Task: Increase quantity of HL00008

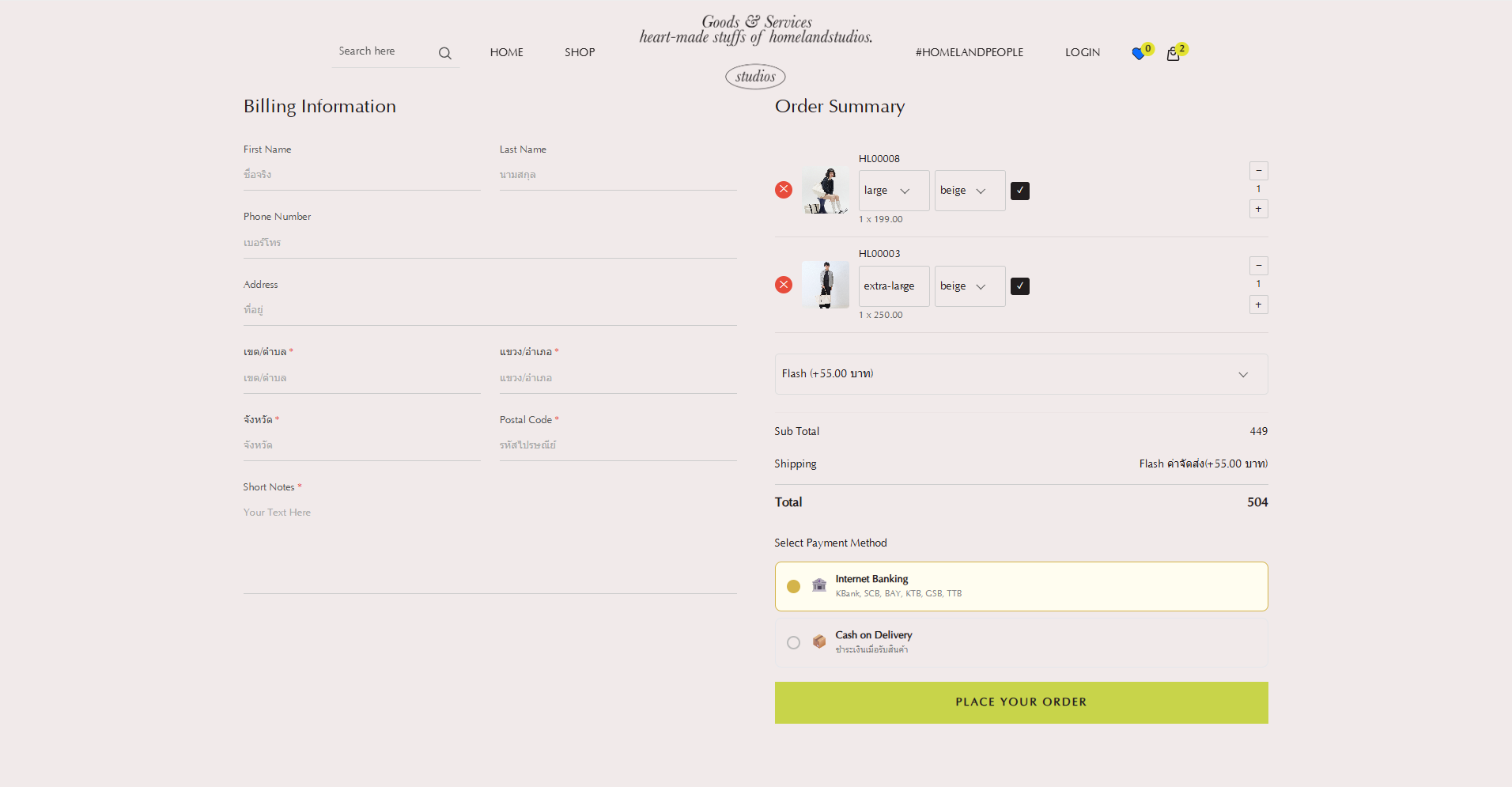Action: coord(1259,209)
